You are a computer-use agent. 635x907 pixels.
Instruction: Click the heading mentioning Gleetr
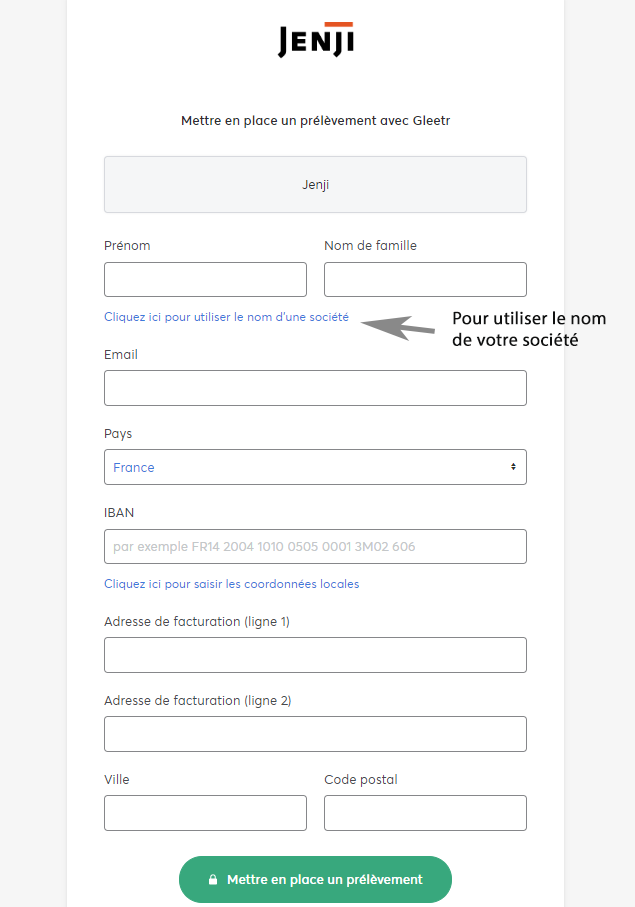[315, 121]
